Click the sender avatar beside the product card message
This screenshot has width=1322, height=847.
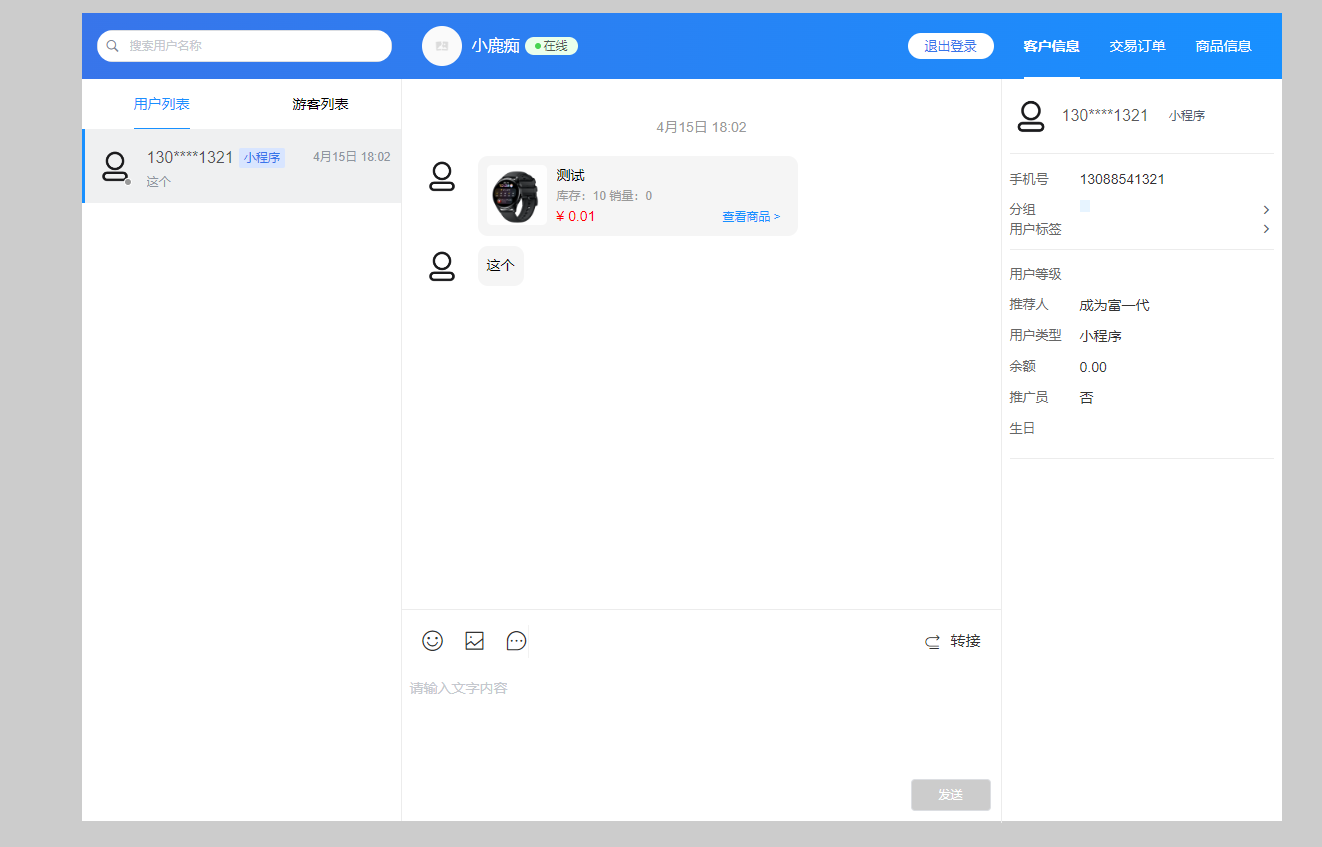coord(442,177)
